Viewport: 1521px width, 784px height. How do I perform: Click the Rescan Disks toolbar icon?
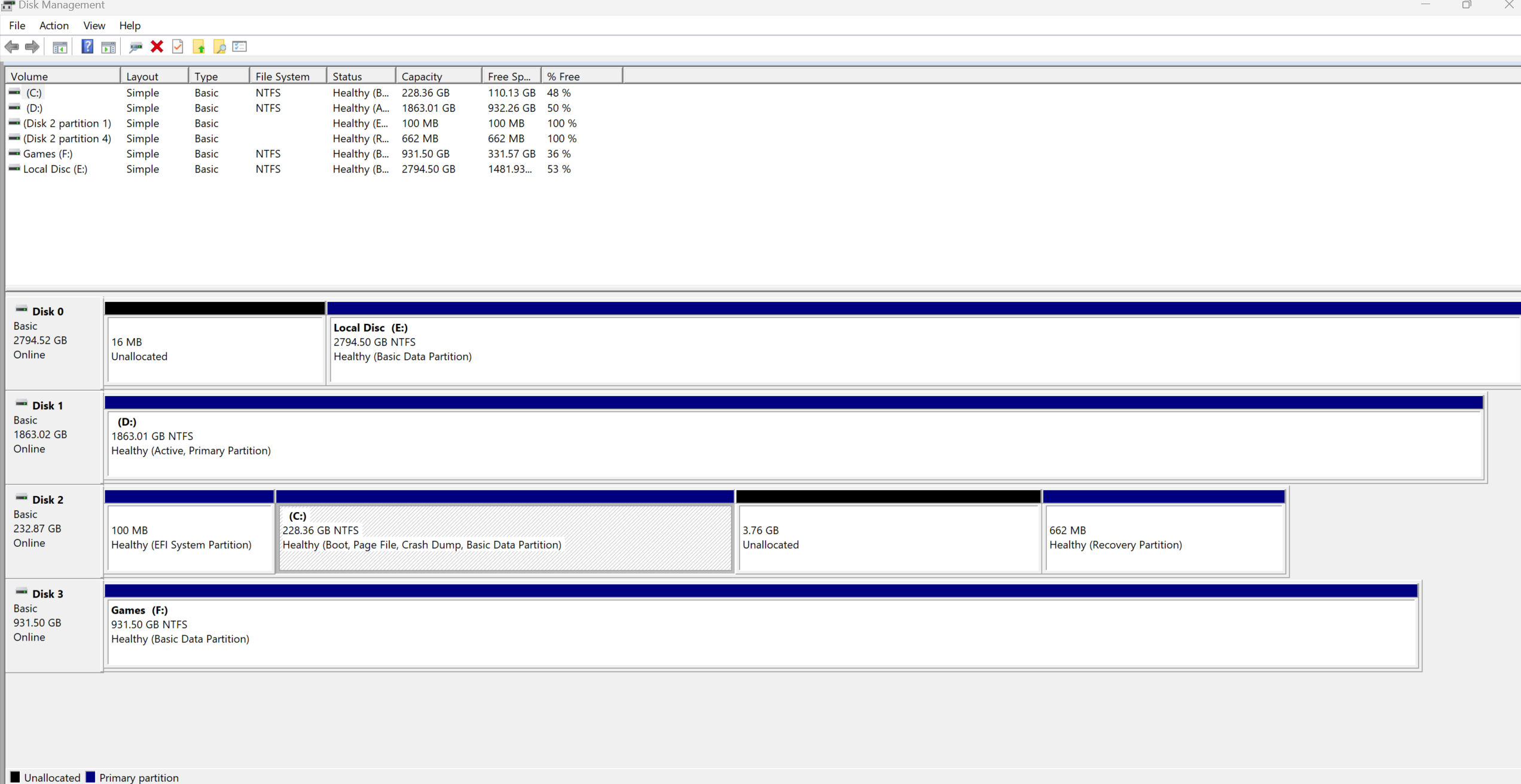click(136, 47)
